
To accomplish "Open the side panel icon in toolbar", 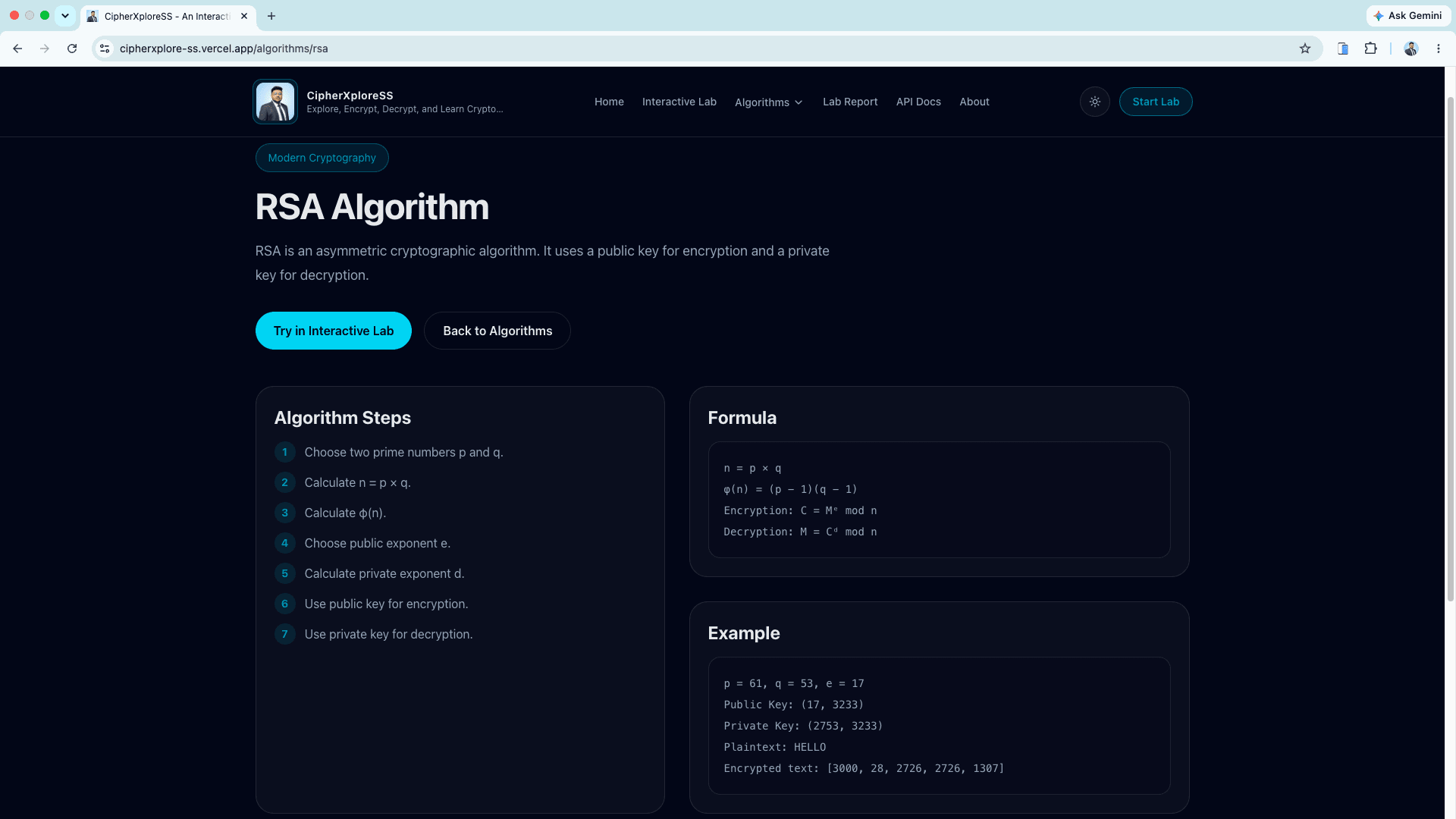I will (x=1343, y=49).
